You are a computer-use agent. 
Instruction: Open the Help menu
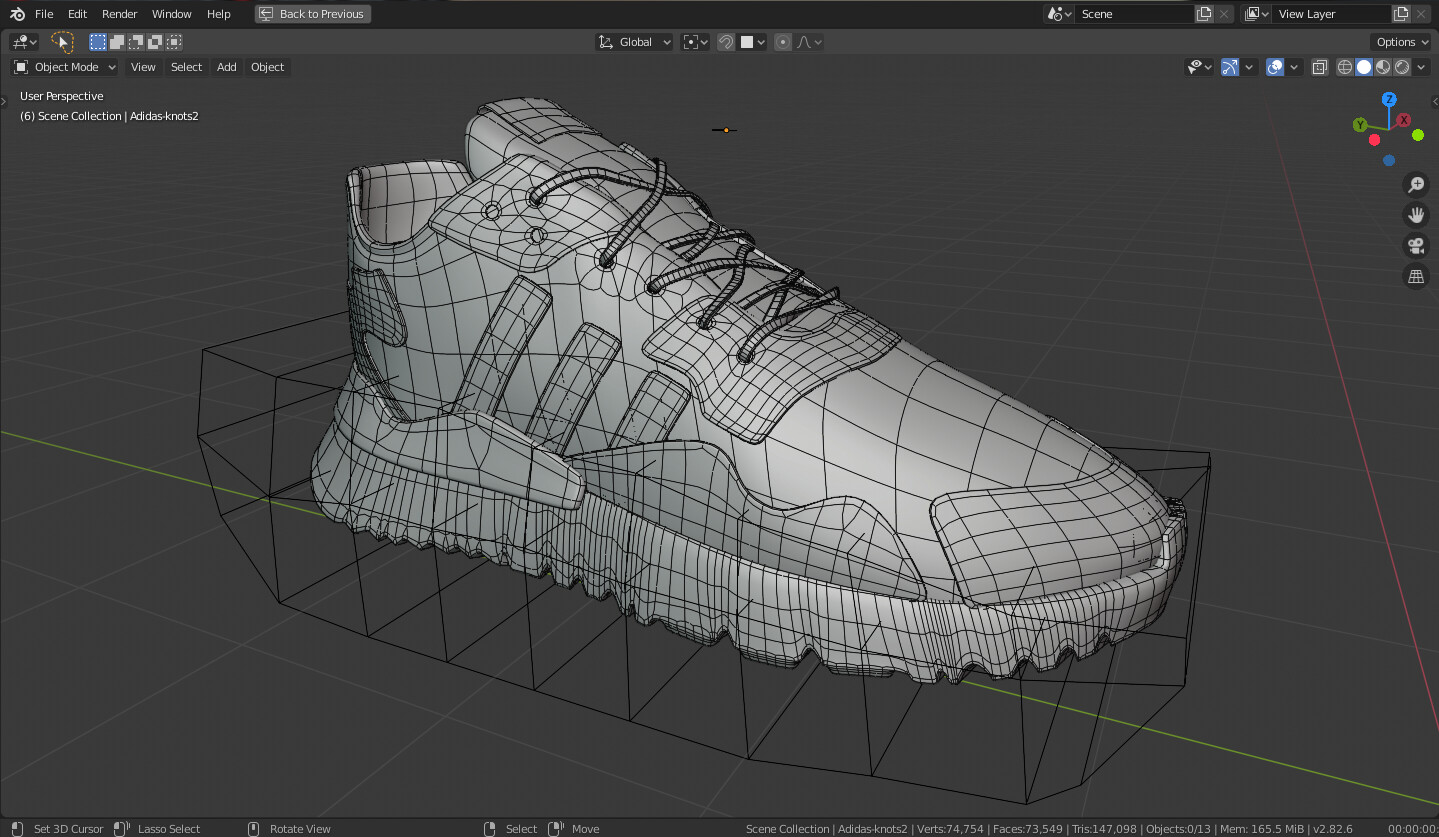tap(219, 14)
